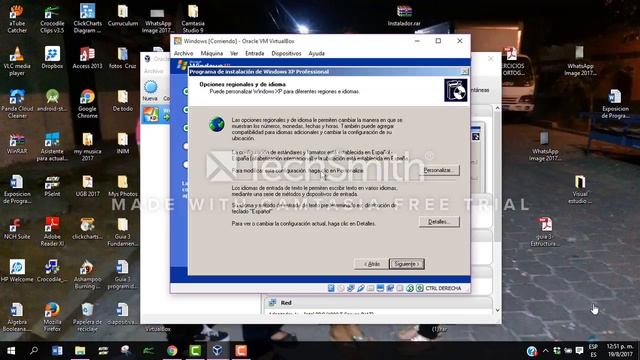
Task: Open the Windows Start menu
Action: (11, 351)
